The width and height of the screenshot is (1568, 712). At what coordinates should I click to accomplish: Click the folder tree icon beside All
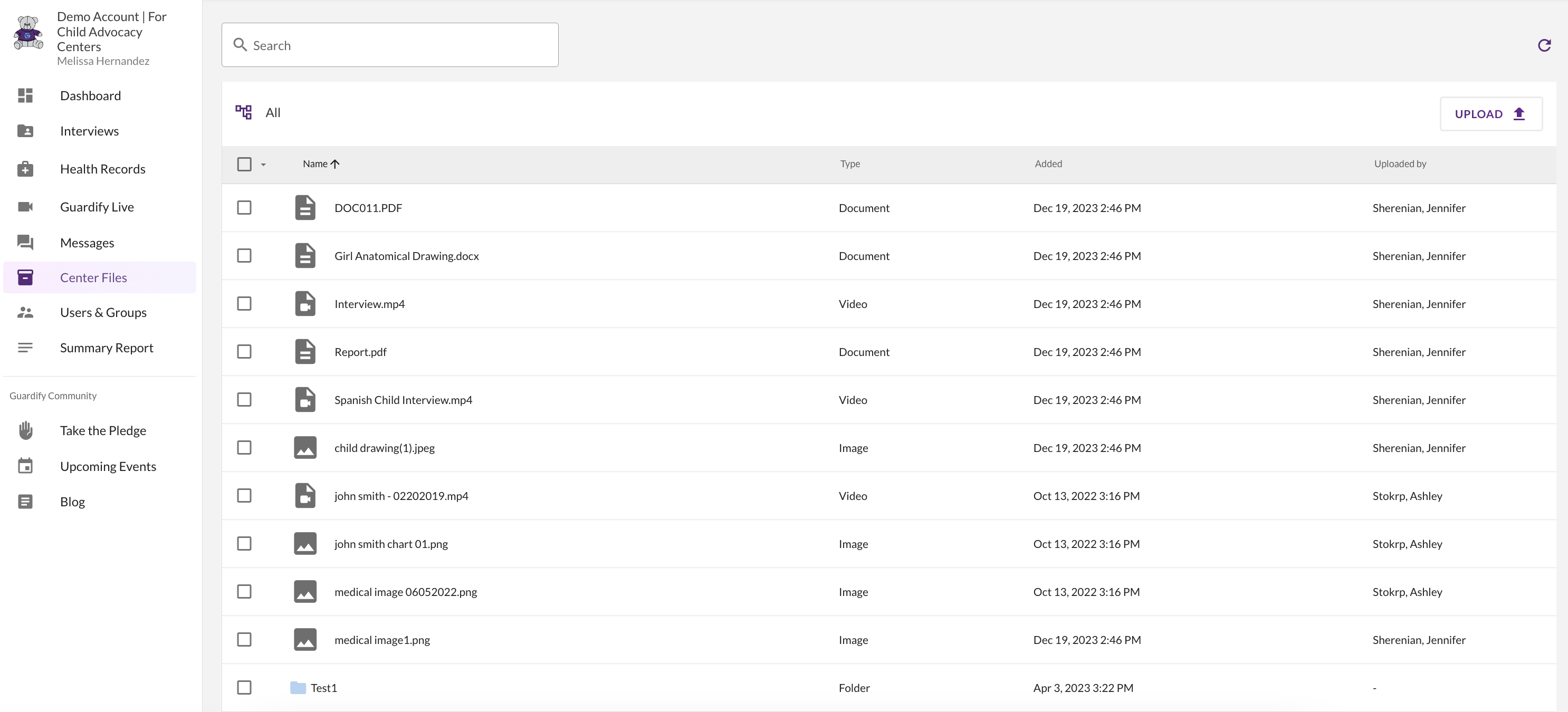[243, 112]
